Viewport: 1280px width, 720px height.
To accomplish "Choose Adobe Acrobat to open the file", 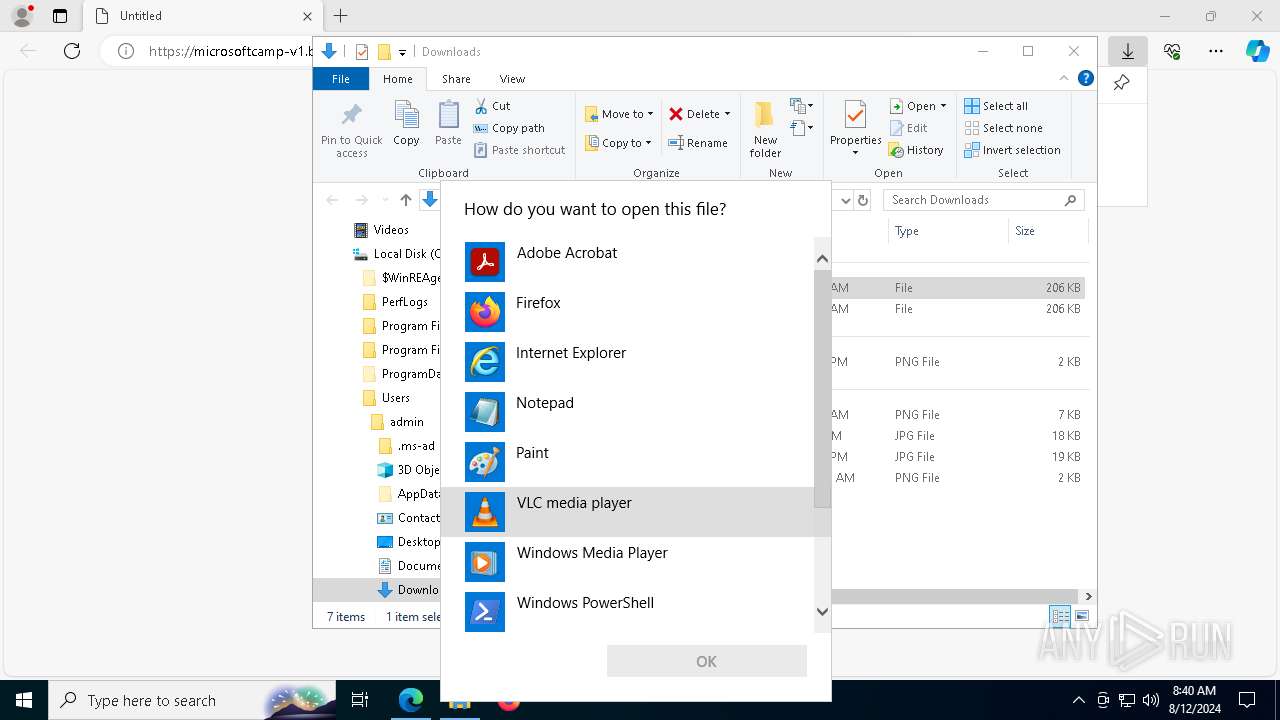I will [x=627, y=262].
